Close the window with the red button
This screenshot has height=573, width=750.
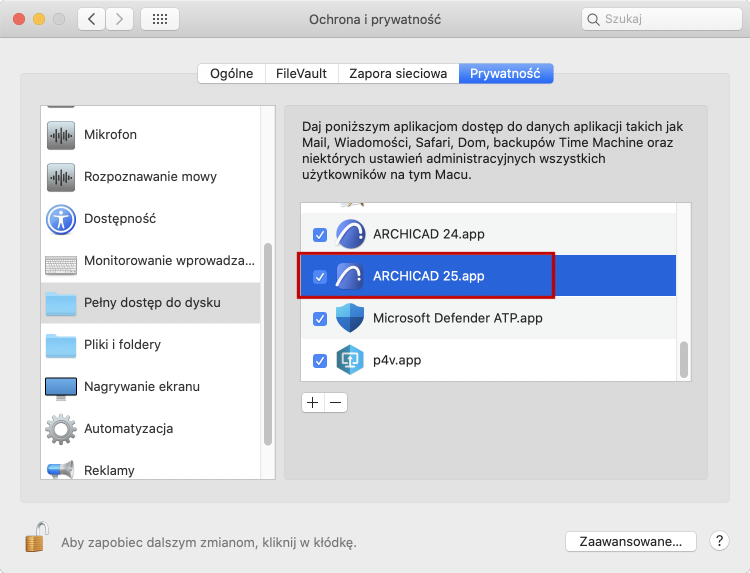(x=19, y=19)
